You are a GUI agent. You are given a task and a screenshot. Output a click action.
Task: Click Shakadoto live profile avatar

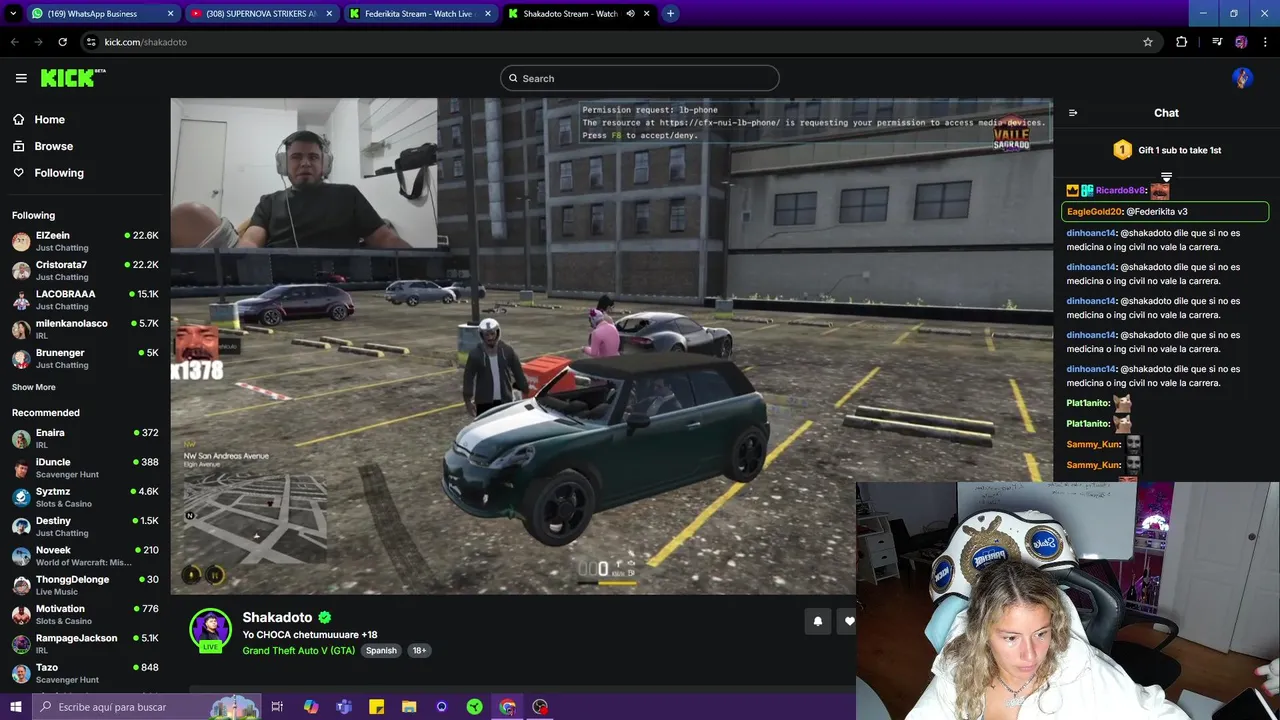(x=211, y=629)
